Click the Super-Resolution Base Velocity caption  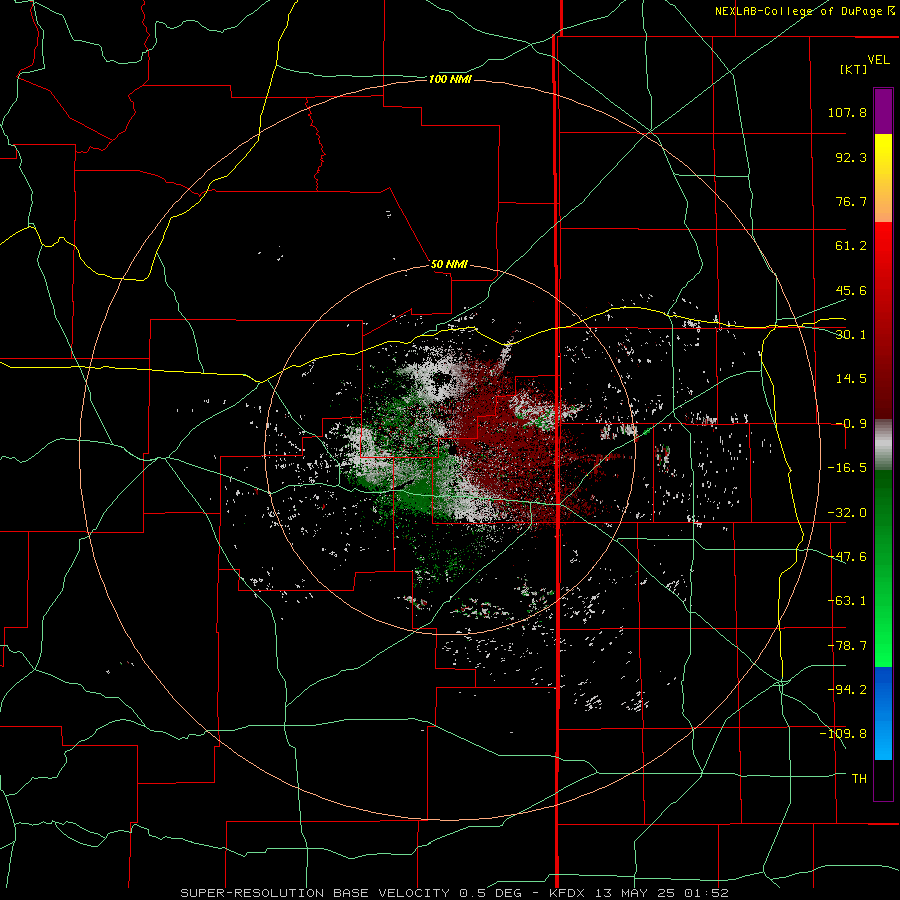454,893
